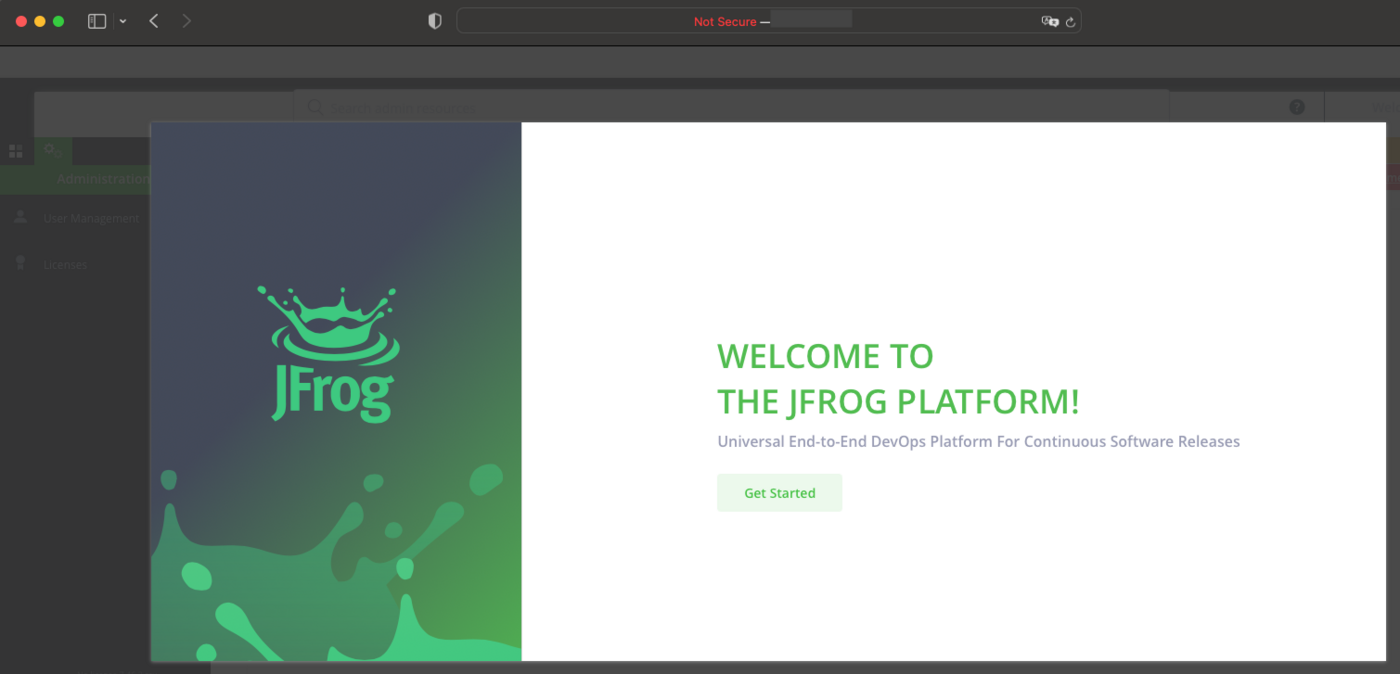This screenshot has width=1400, height=674.
Task: Select the User Management person icon
Action: point(21,217)
